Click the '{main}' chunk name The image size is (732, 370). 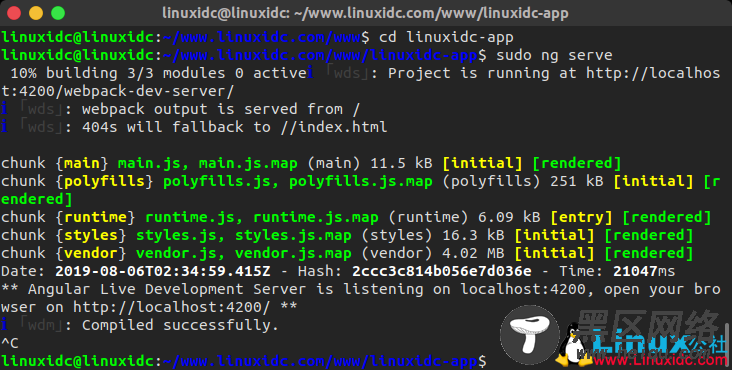click(x=82, y=163)
